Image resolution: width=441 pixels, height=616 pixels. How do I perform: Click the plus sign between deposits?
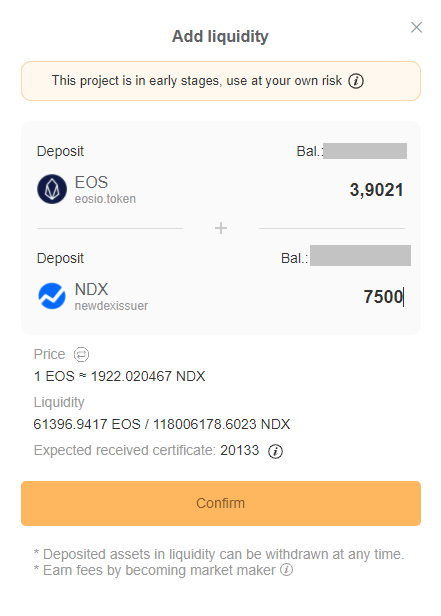[221, 228]
